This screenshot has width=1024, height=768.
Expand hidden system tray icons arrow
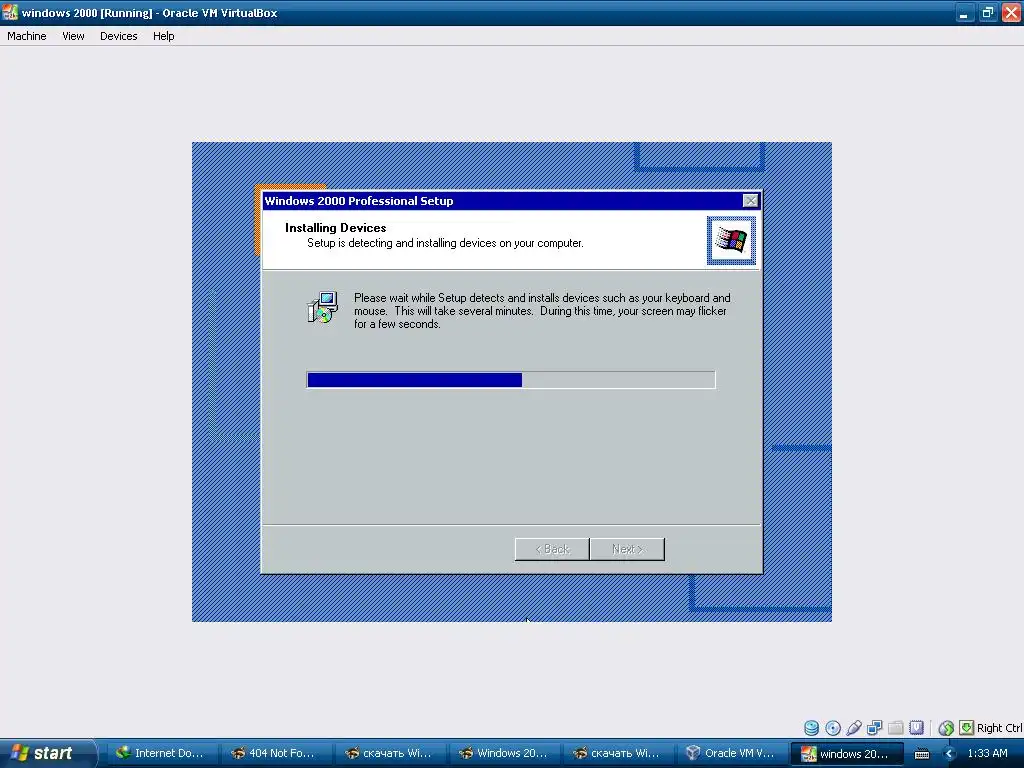click(x=949, y=754)
